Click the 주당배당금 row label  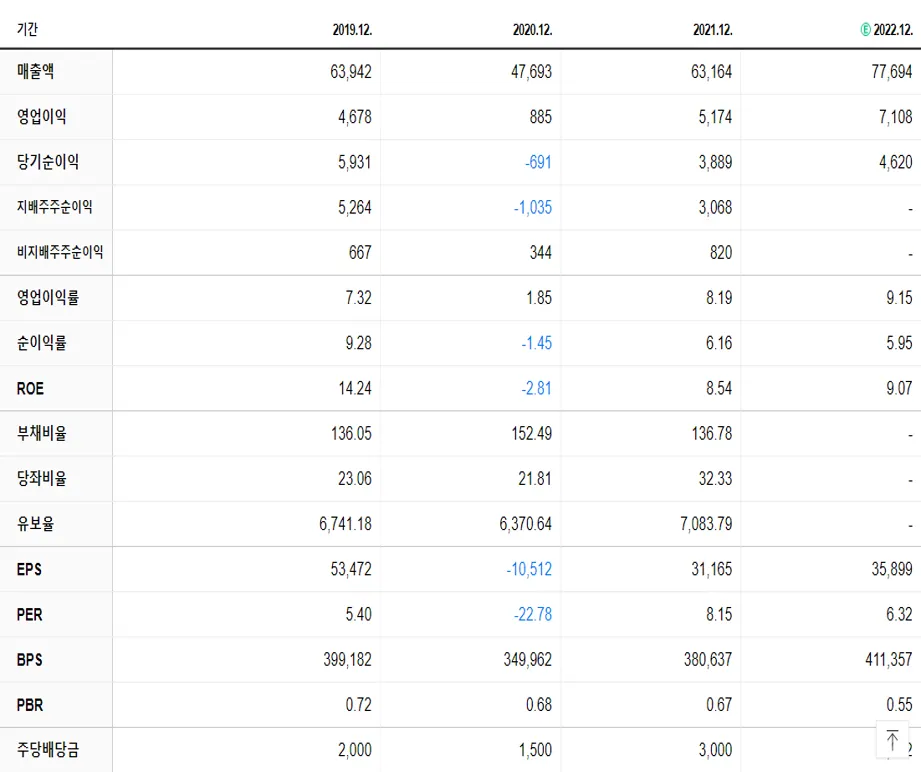tap(48, 750)
